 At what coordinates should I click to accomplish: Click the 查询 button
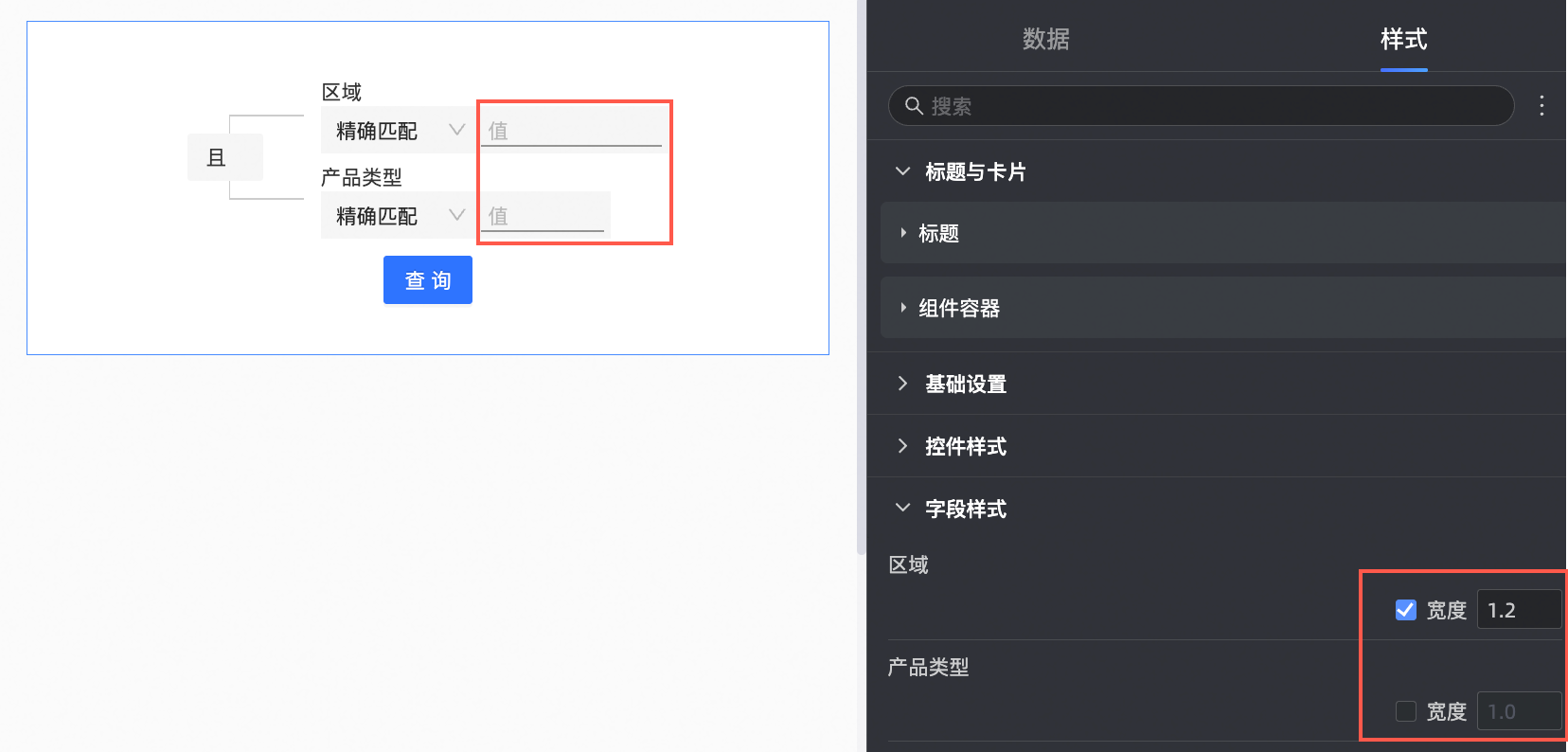(427, 280)
